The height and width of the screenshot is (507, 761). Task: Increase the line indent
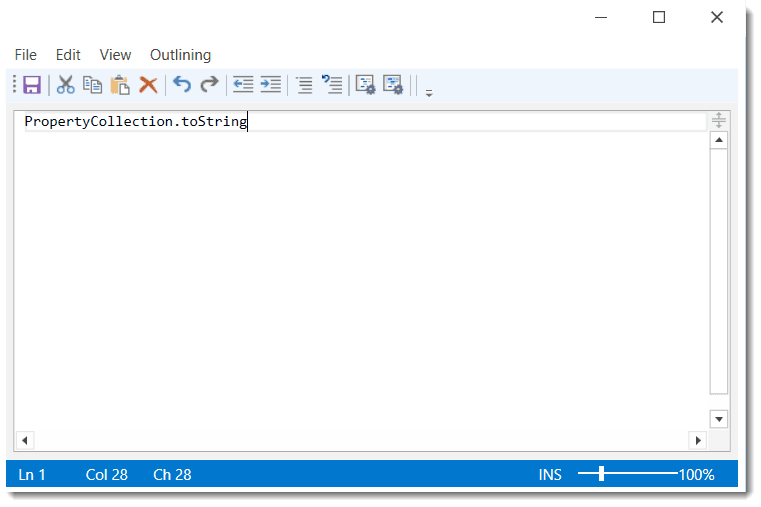coord(270,85)
